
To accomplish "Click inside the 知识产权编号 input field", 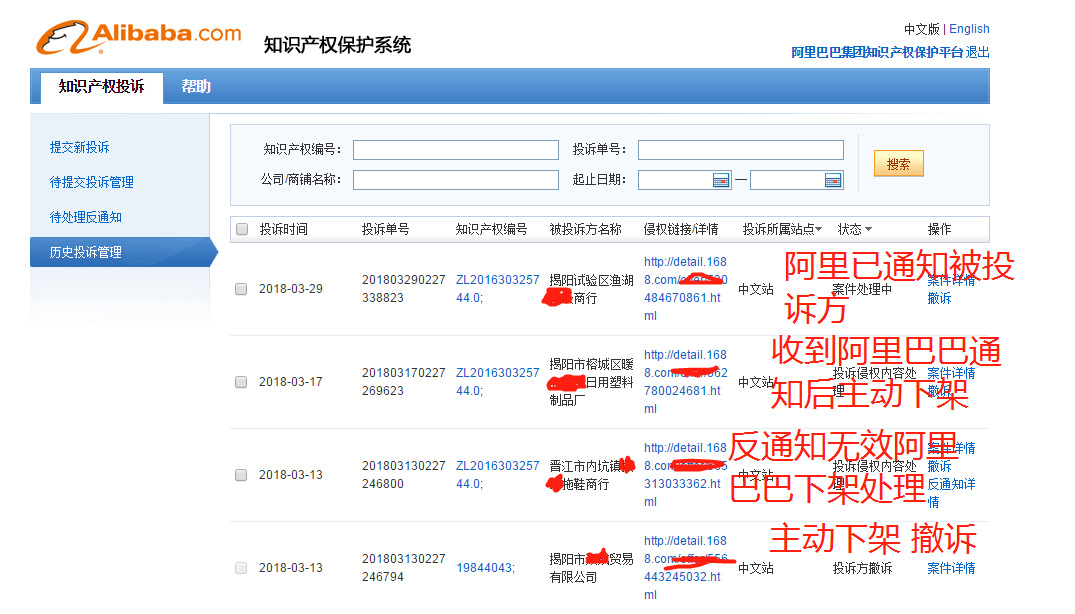I will 455,150.
